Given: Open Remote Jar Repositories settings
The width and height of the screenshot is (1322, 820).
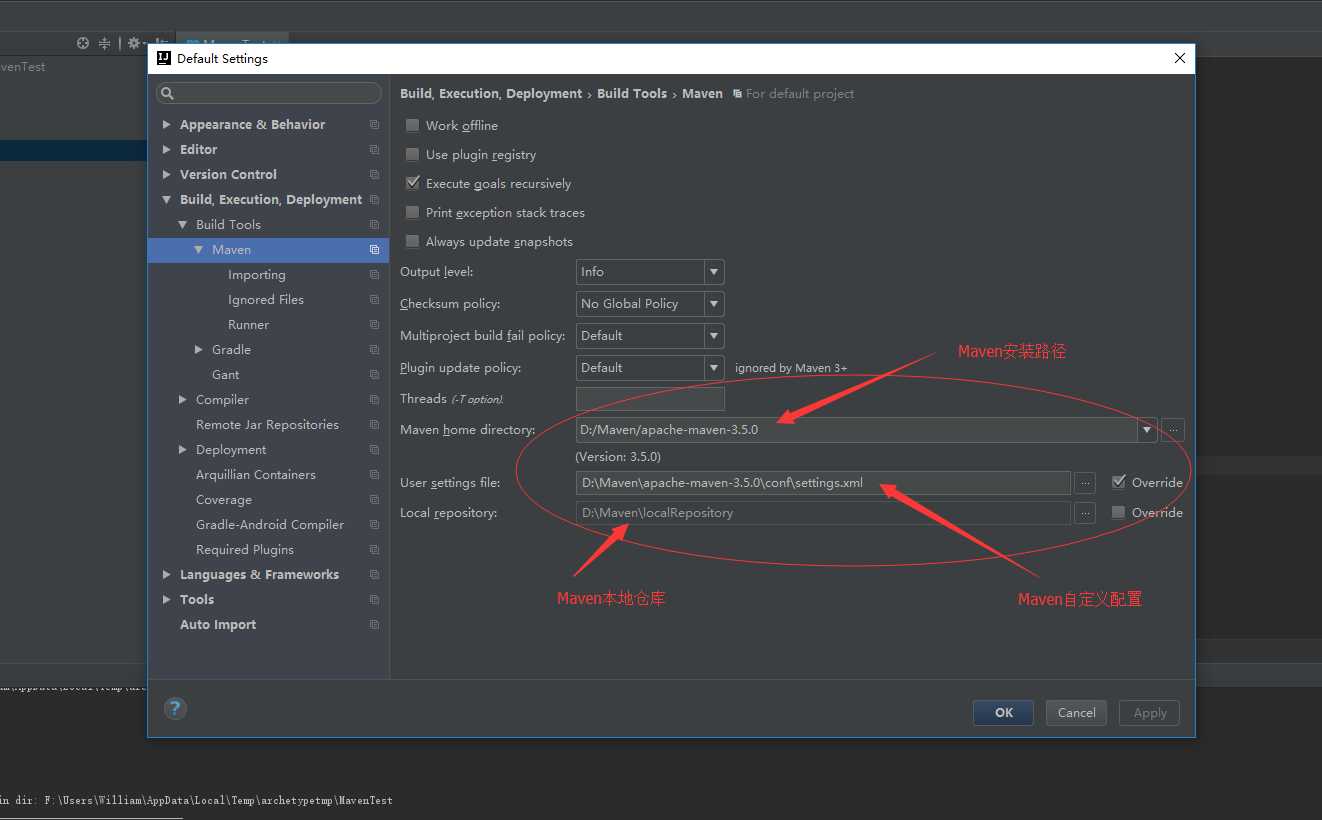Looking at the screenshot, I should tap(267, 425).
